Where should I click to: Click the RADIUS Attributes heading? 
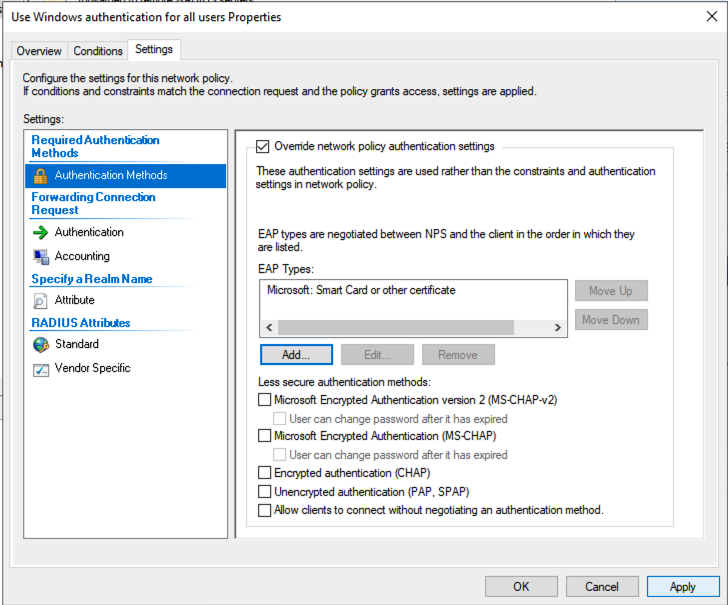pos(81,323)
